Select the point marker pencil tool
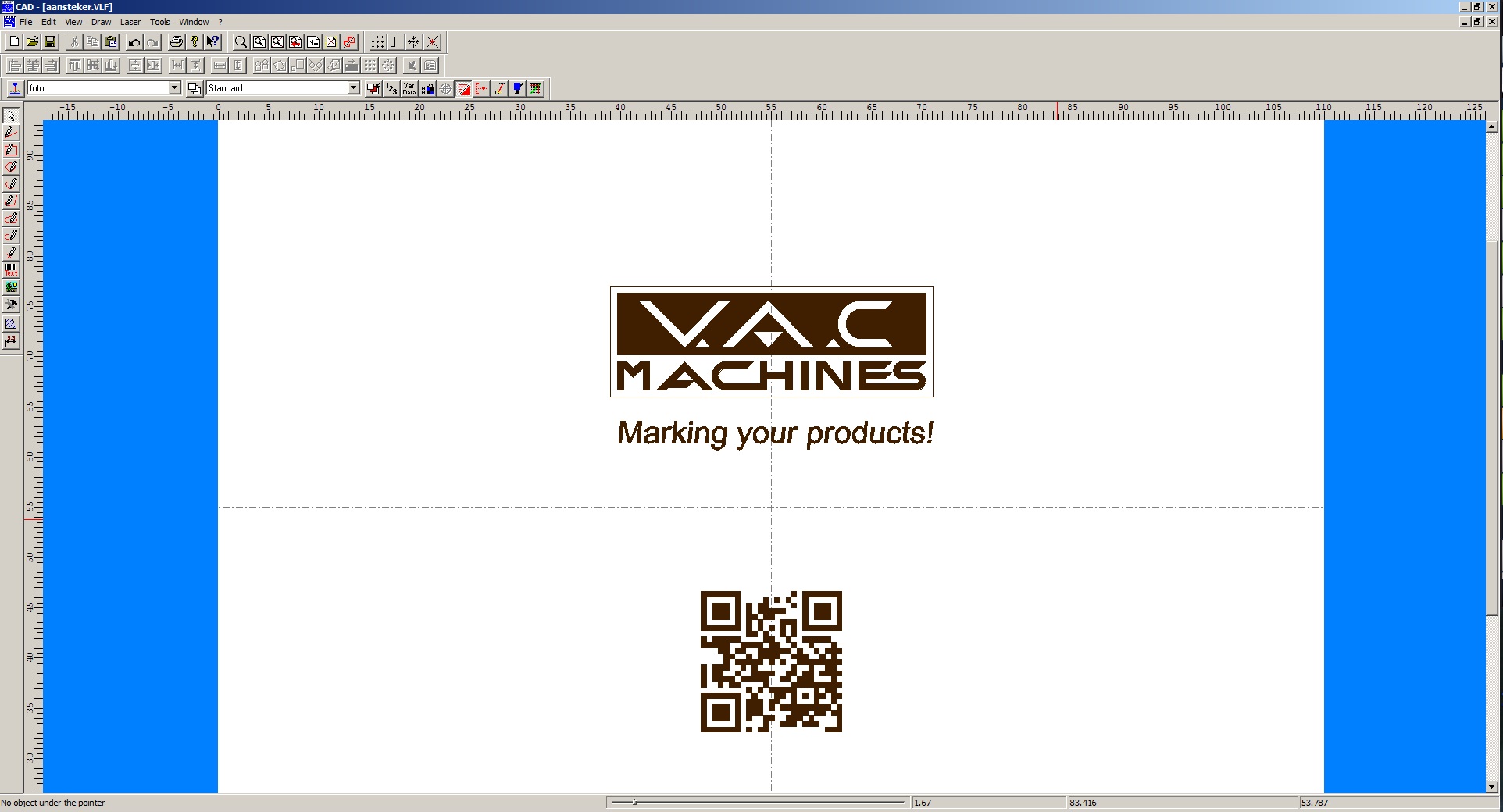The image size is (1503, 812). coord(11,253)
